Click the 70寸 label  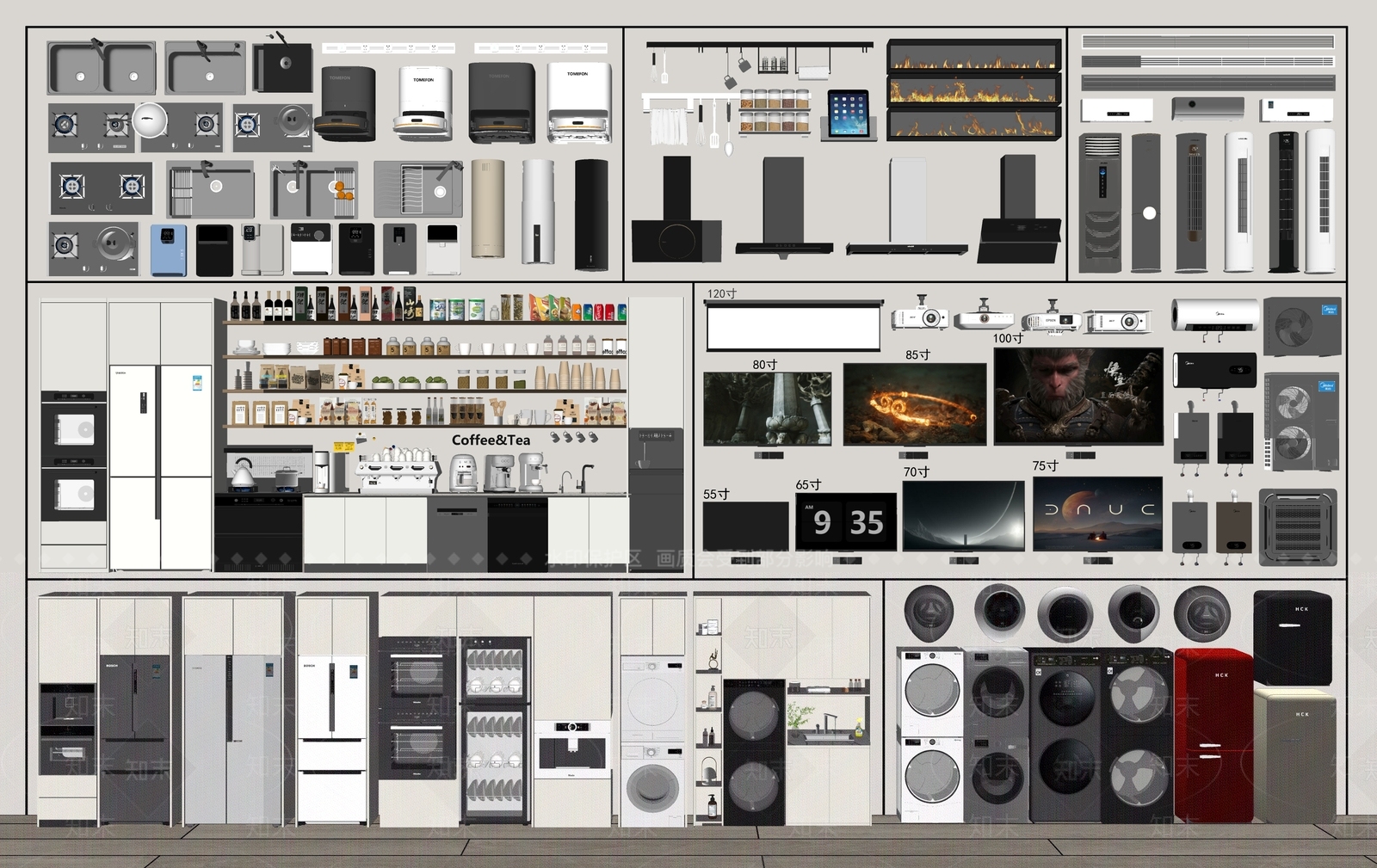(x=916, y=471)
